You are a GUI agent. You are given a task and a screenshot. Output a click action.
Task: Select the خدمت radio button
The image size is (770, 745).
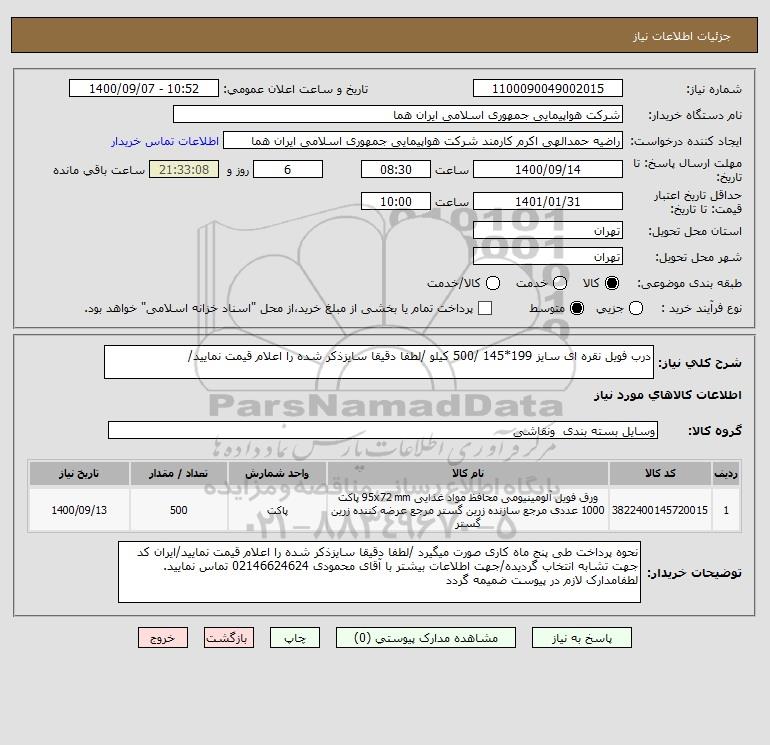pos(560,283)
